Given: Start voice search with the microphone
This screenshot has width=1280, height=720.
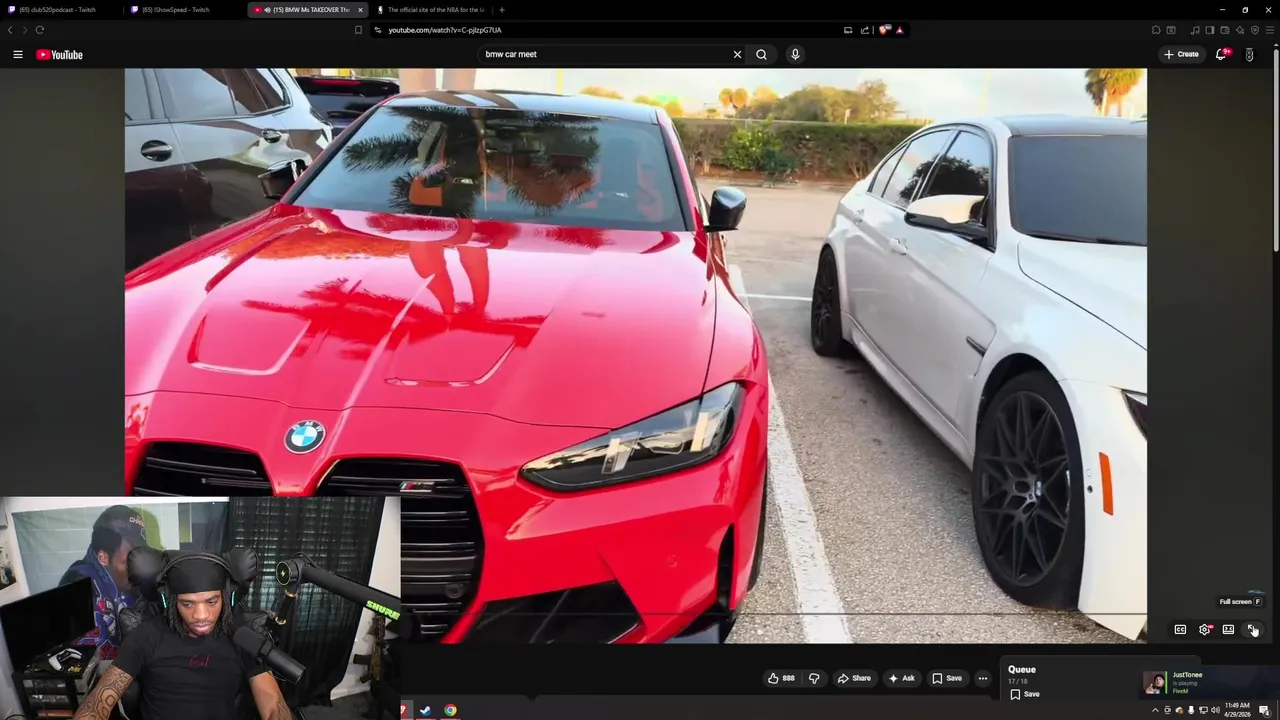Looking at the screenshot, I should pos(795,55).
